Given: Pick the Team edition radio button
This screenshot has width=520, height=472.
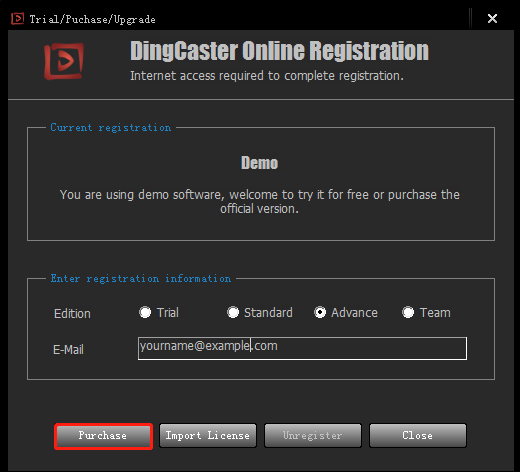Looking at the screenshot, I should [408, 312].
